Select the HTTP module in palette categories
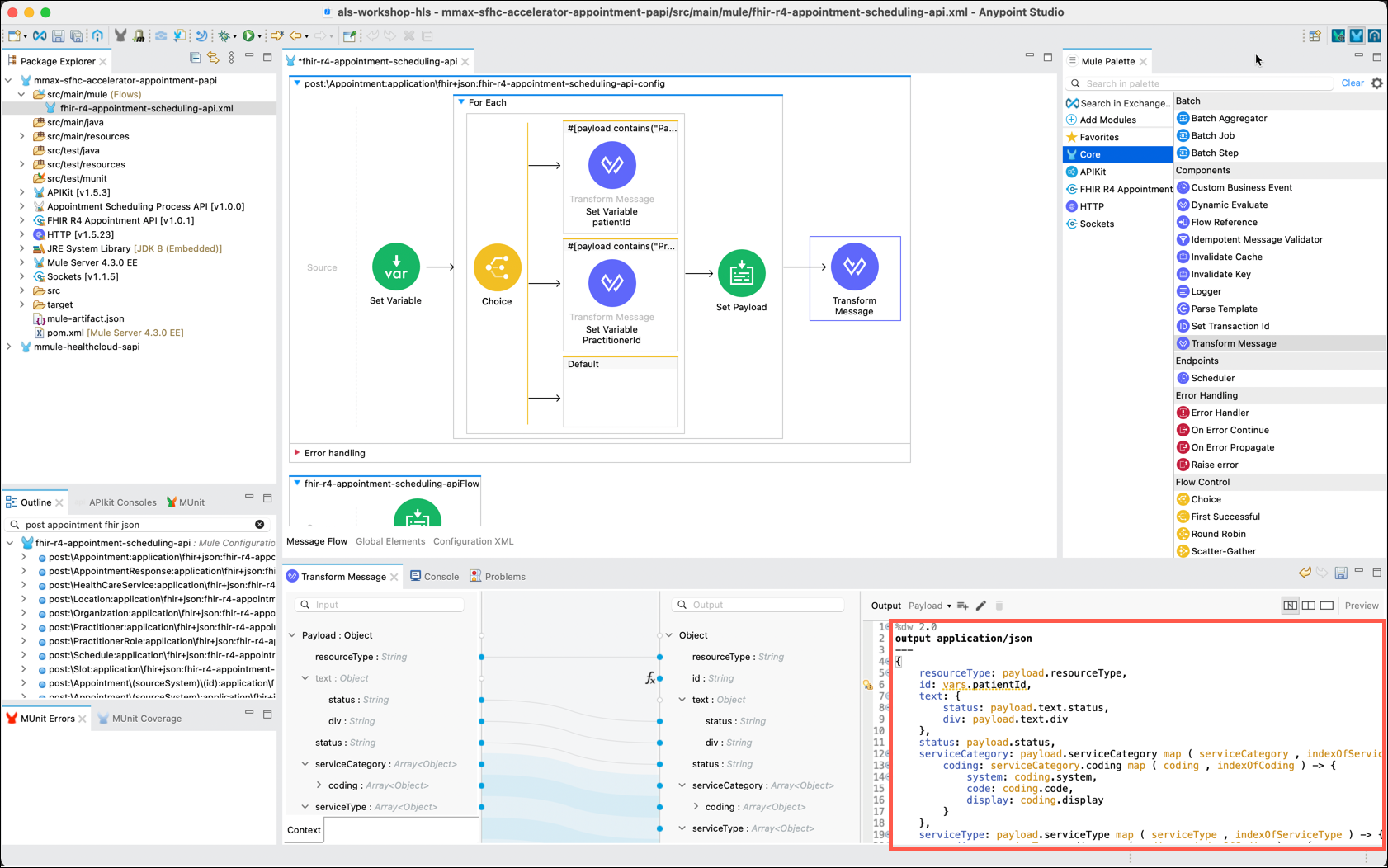 pyautogui.click(x=1085, y=206)
